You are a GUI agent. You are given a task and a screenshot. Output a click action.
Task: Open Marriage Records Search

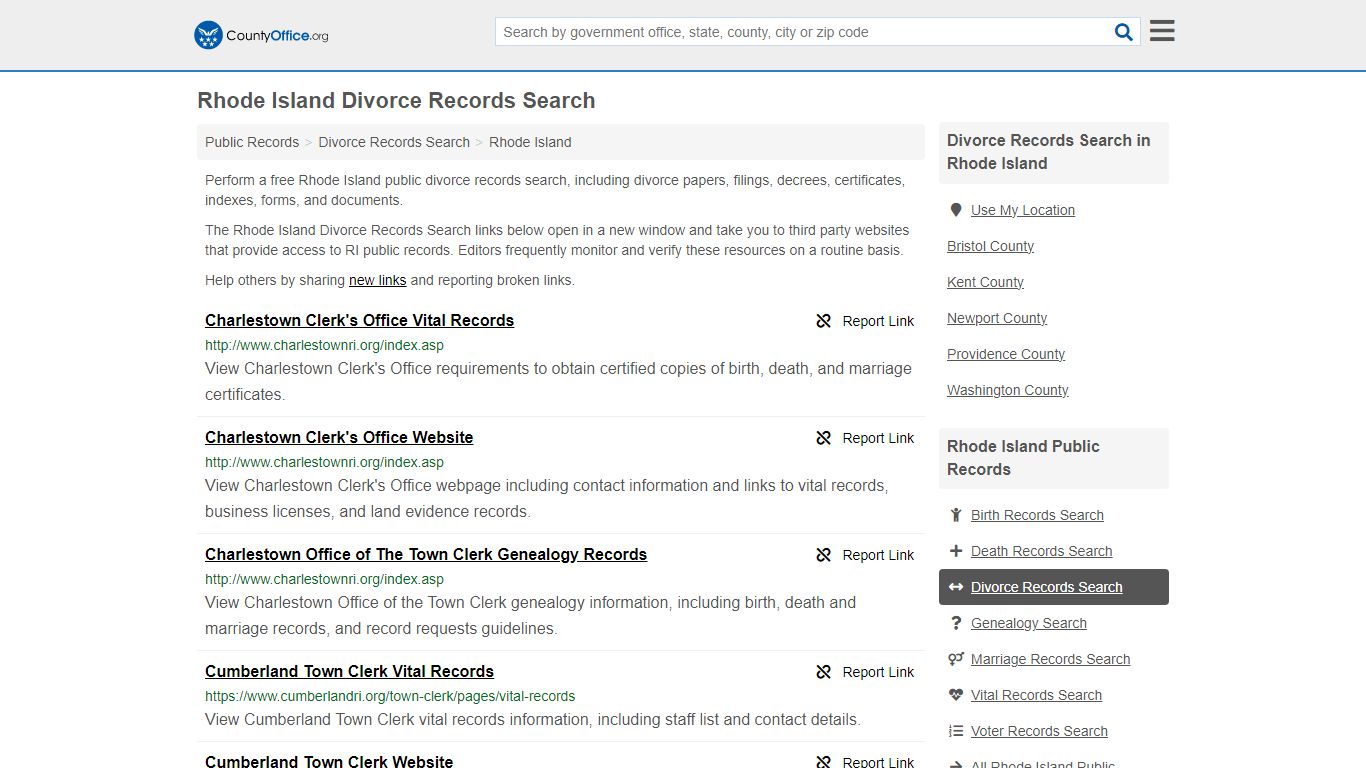click(x=1050, y=659)
